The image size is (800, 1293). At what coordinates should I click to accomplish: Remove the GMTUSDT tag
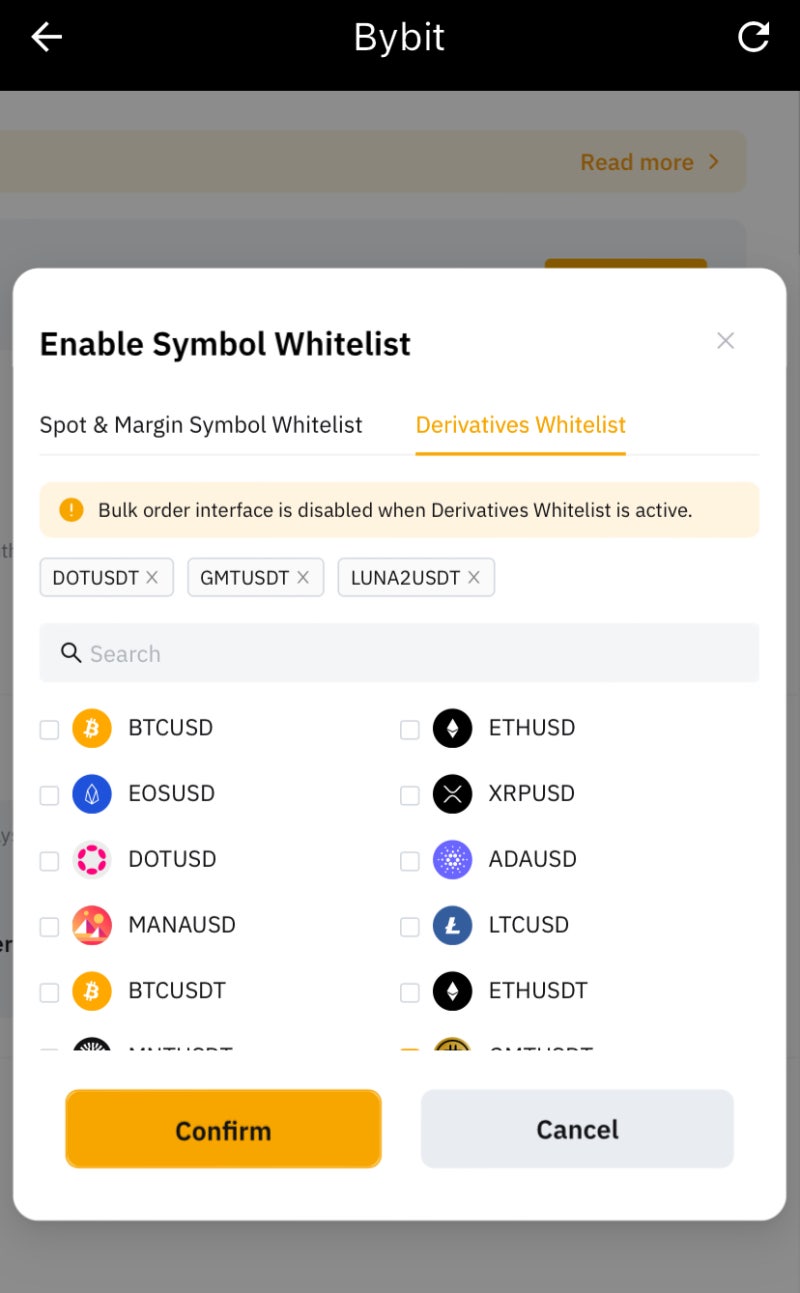pyautogui.click(x=303, y=577)
